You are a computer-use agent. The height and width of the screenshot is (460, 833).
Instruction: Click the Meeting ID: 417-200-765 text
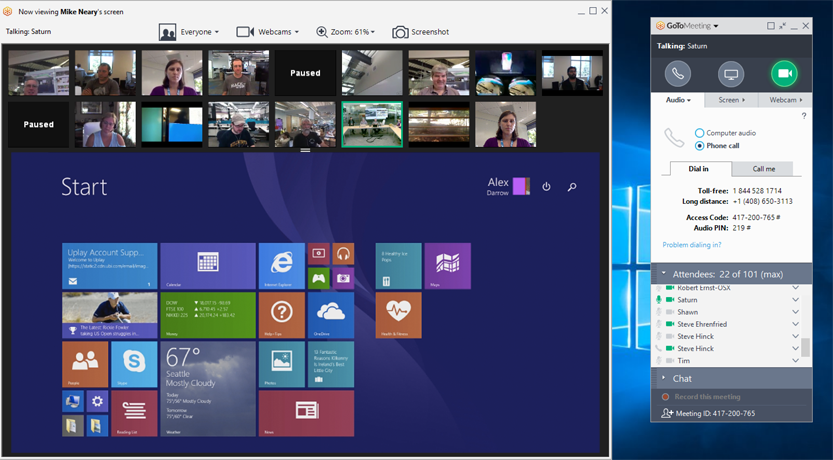(x=715, y=413)
